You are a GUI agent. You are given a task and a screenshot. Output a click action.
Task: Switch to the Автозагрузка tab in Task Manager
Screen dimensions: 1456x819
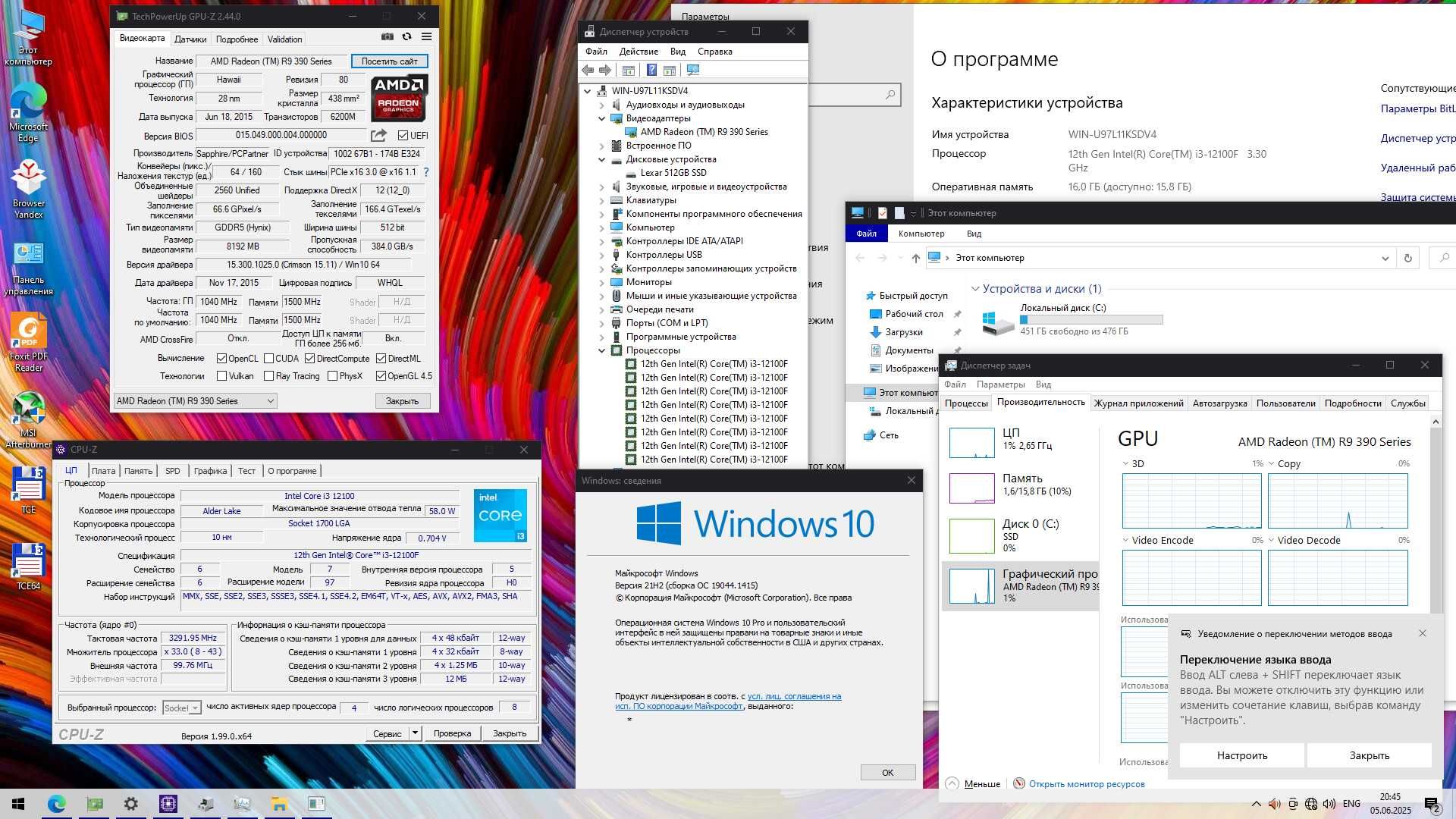pos(1219,403)
